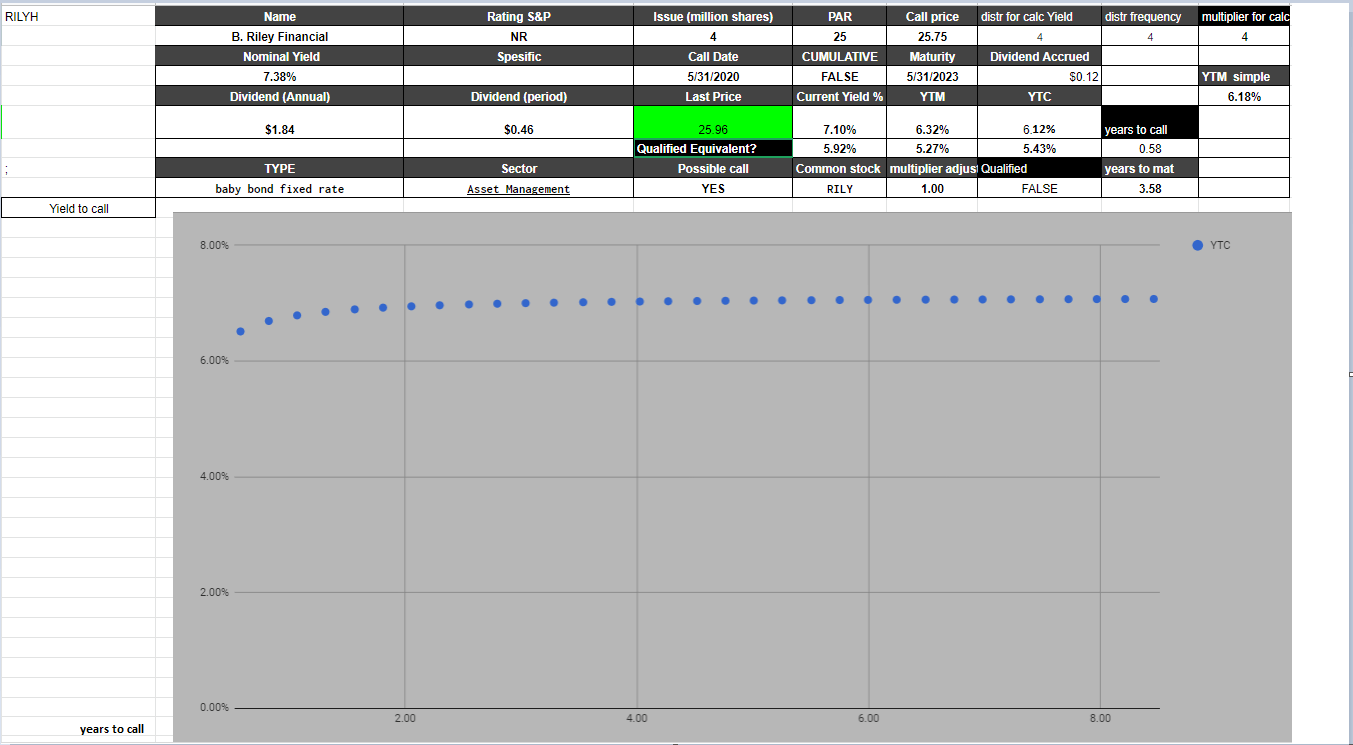Screen dimensions: 1353x745
Task: Select the Nominal Yield value 7.38%
Action: click(x=279, y=76)
